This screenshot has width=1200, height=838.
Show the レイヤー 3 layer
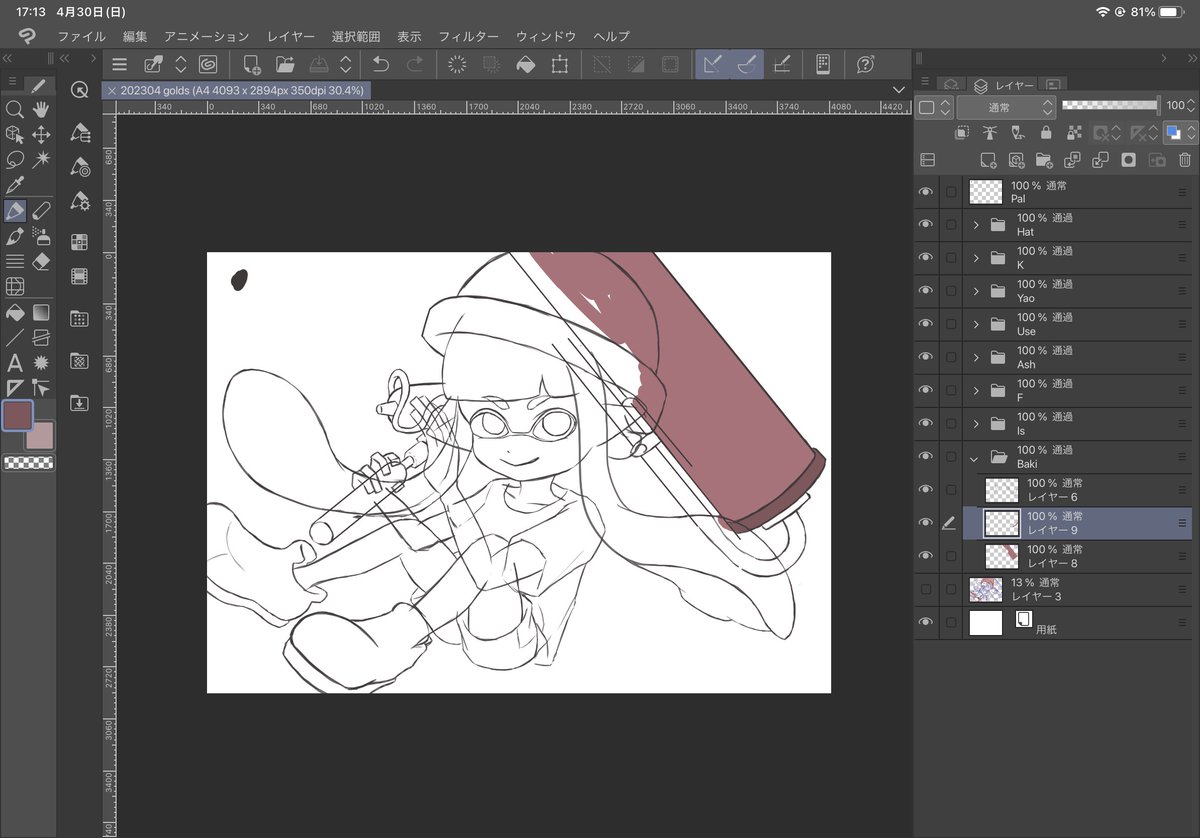pos(926,589)
